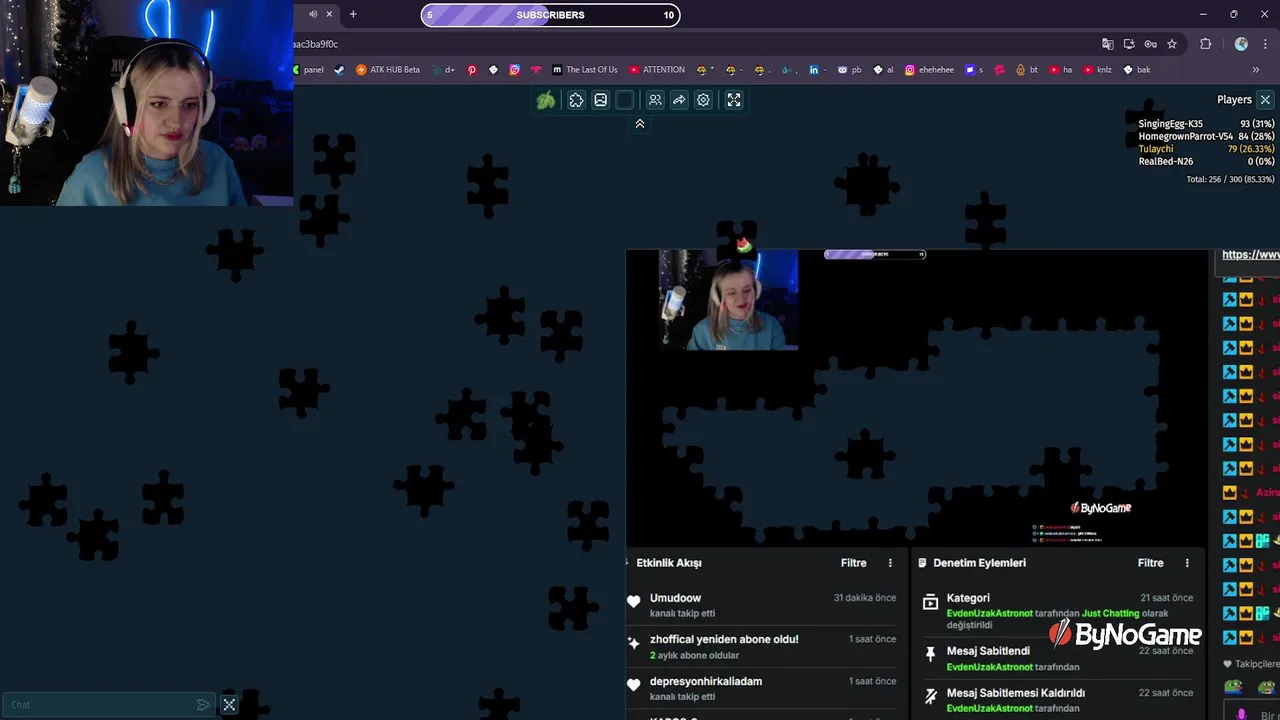Open the bt bookmark
Screen dimensions: 1280x720
coord(1027,70)
